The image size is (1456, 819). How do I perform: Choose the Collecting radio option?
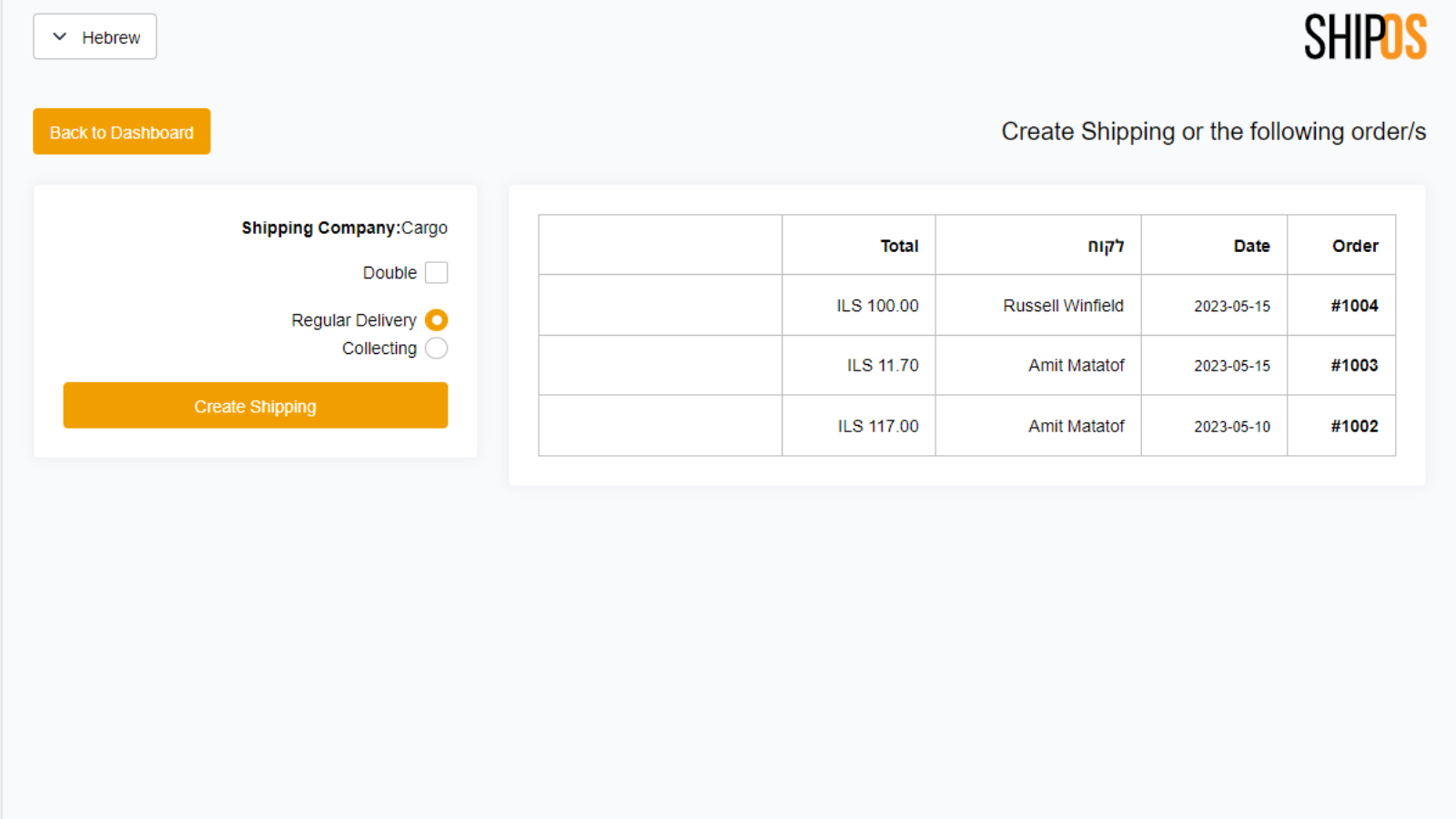437,349
